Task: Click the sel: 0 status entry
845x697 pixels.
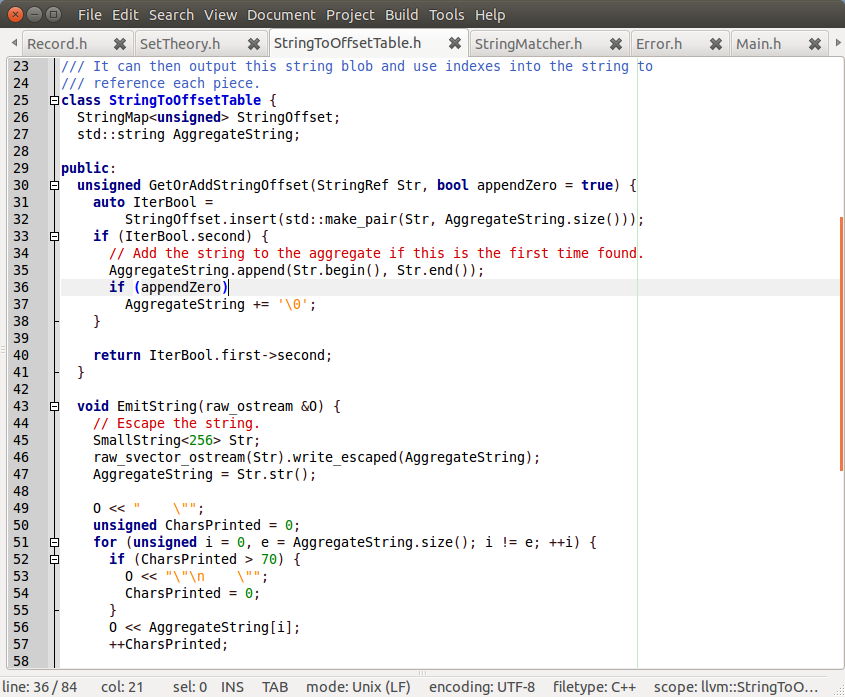Action: click(190, 687)
